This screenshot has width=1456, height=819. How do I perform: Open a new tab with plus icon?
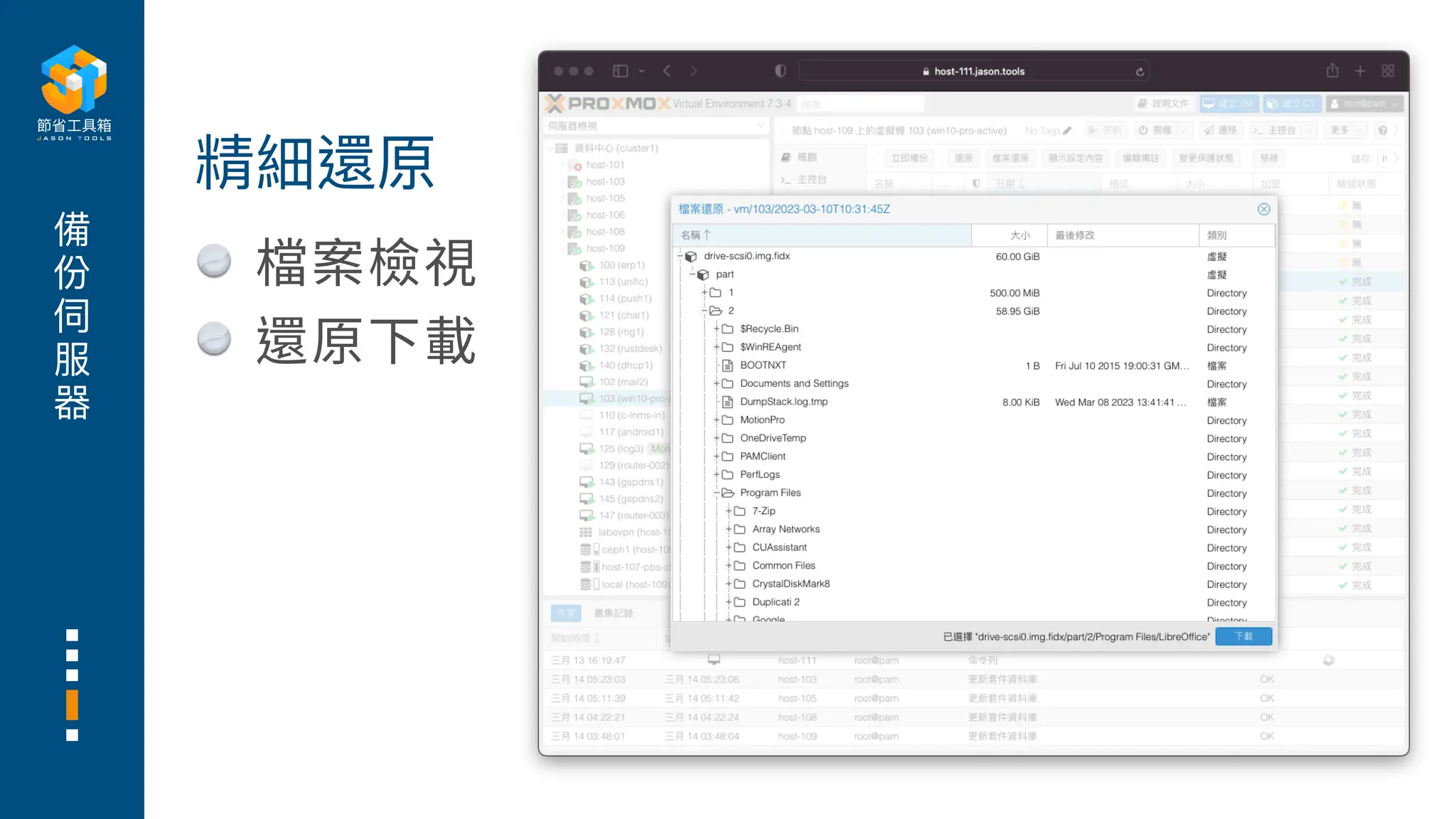(1359, 71)
